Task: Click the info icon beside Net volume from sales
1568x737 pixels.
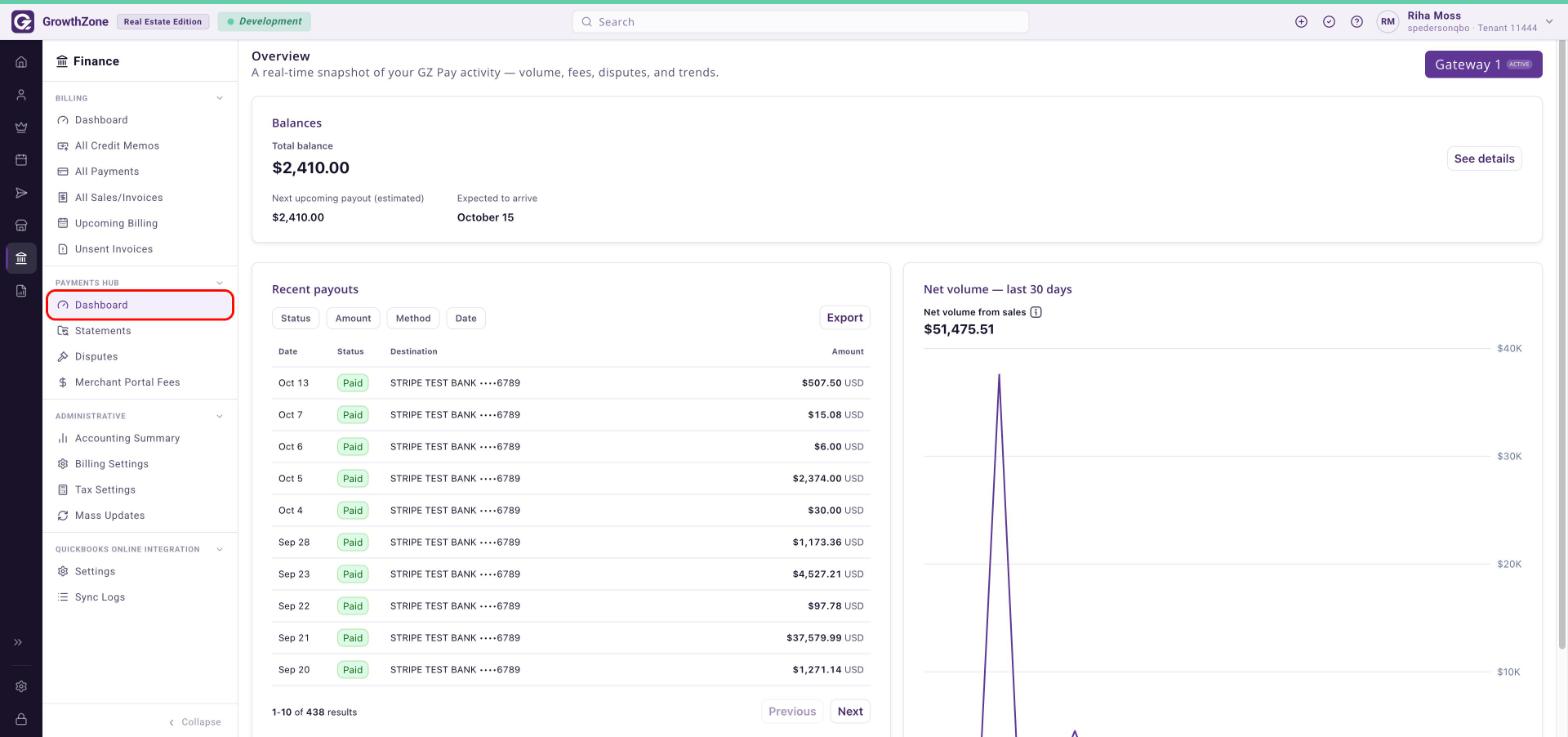Action: (1036, 312)
